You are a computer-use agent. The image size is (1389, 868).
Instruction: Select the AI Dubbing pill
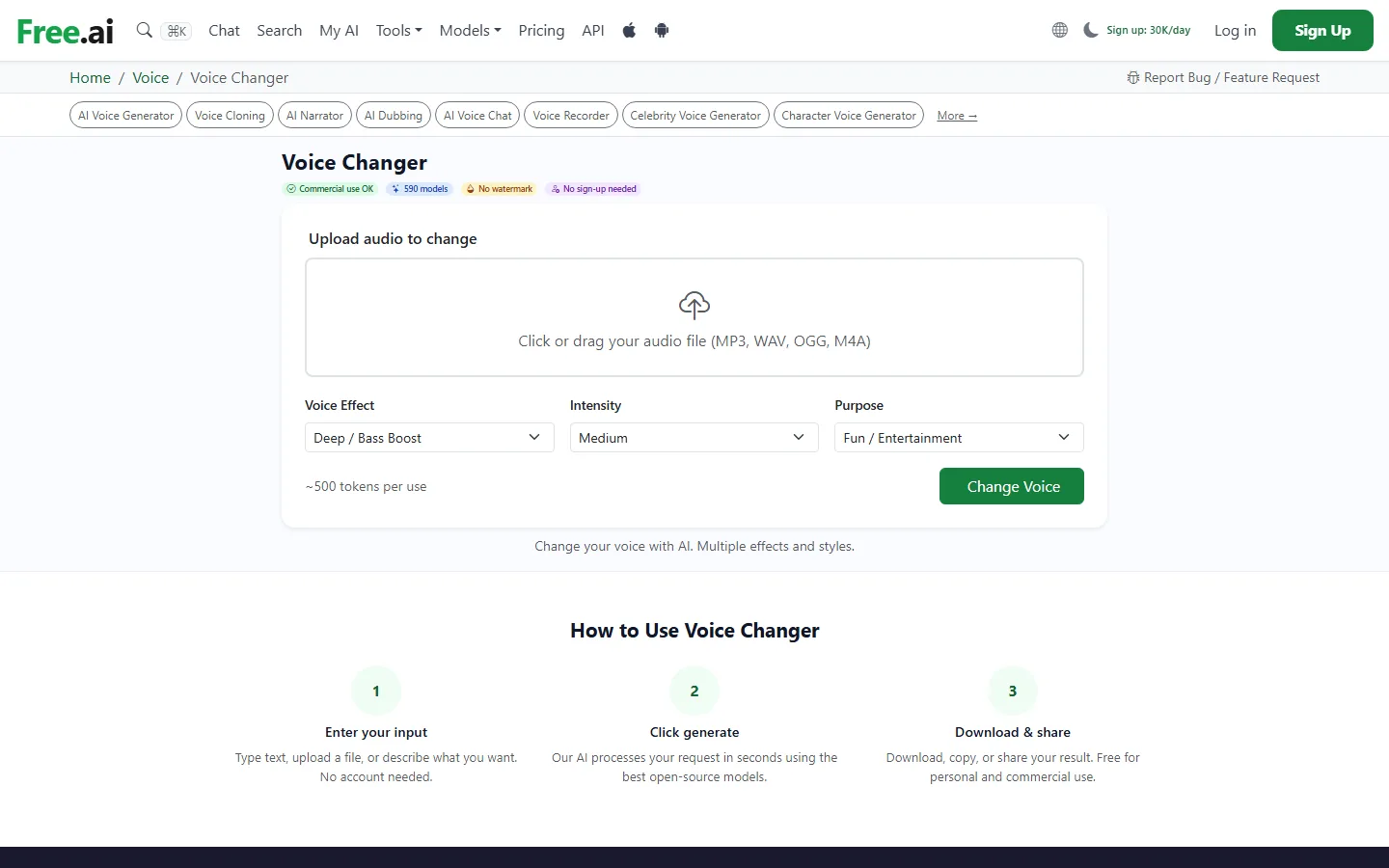click(394, 116)
